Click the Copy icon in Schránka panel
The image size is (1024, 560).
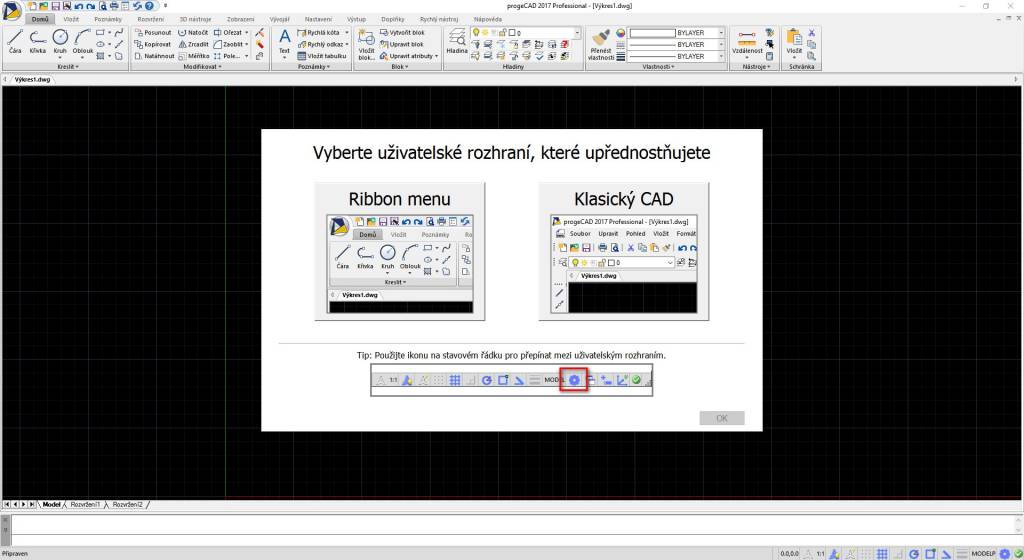[811, 44]
